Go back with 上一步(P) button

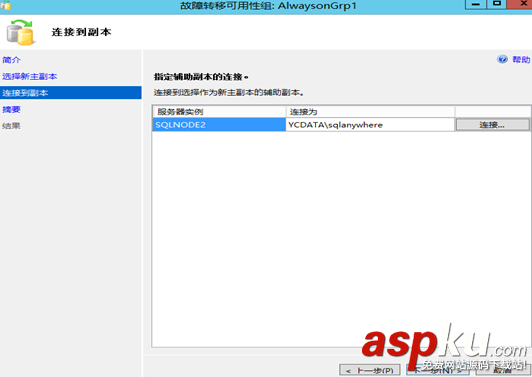click(369, 371)
